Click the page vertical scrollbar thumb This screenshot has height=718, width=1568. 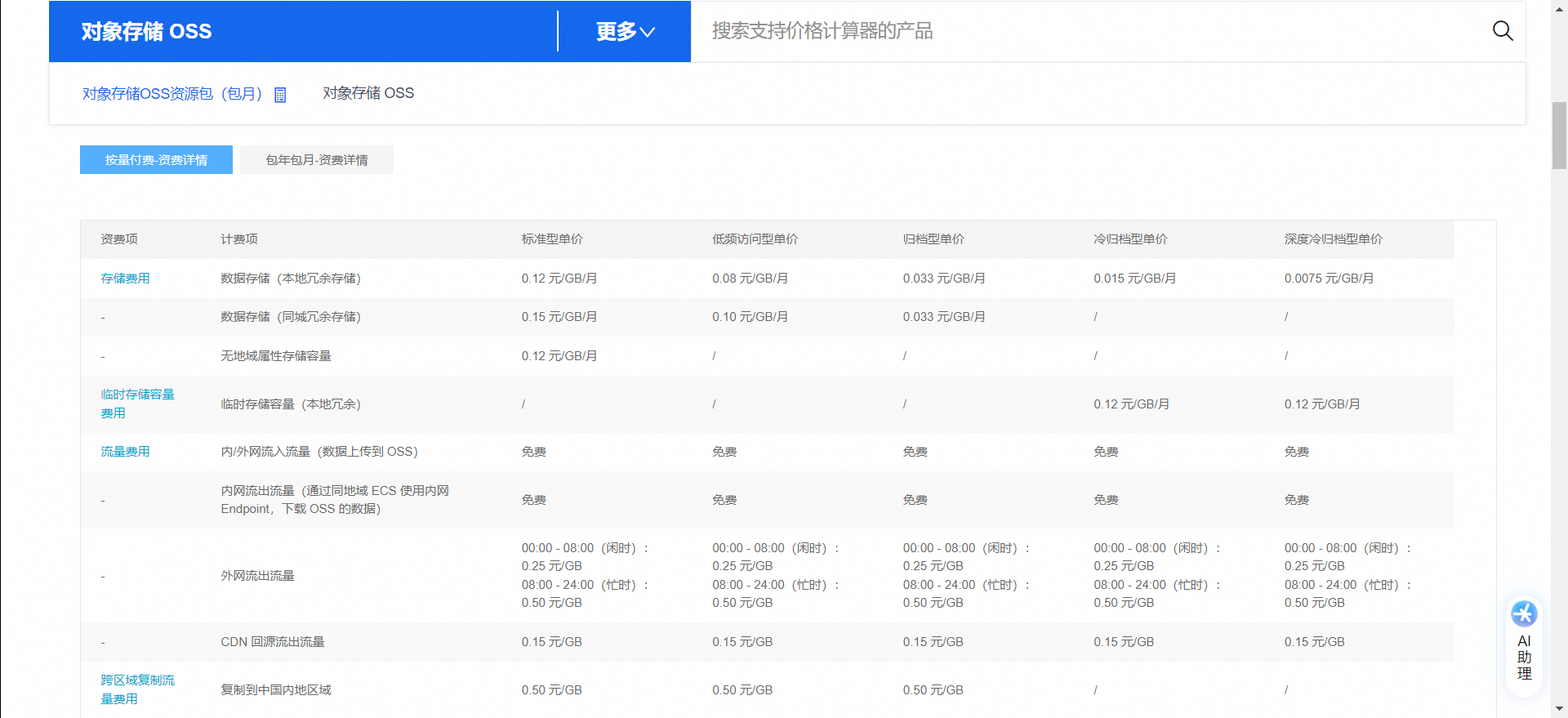1559,136
